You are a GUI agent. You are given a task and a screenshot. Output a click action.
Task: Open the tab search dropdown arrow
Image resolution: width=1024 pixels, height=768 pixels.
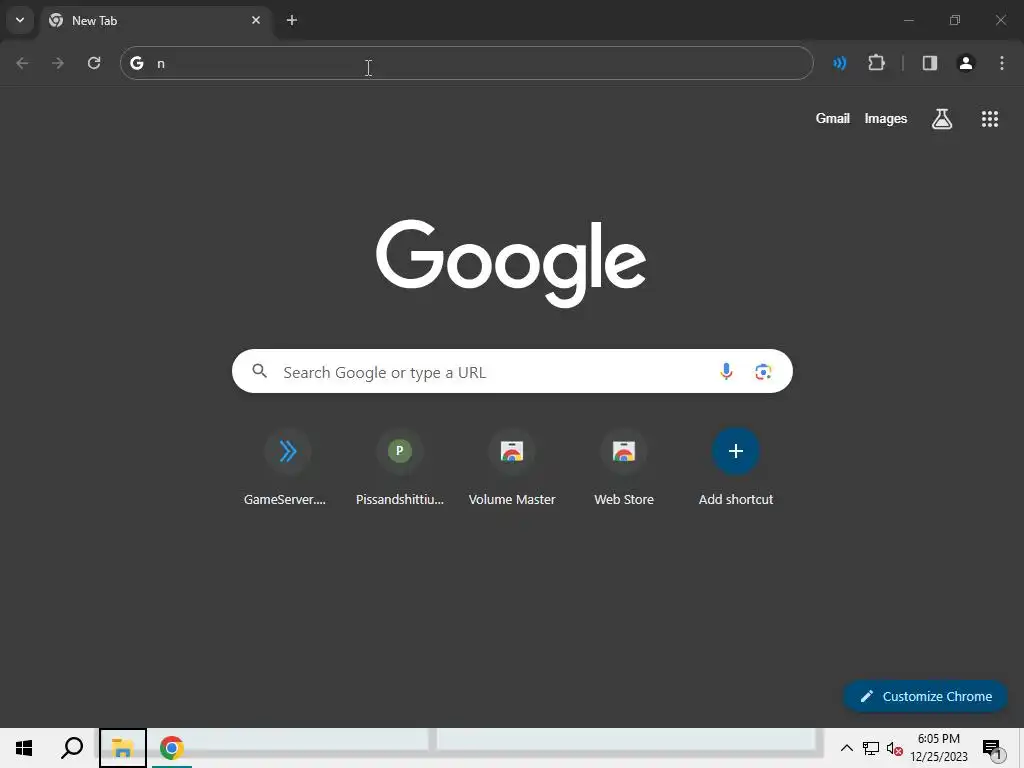[20, 20]
